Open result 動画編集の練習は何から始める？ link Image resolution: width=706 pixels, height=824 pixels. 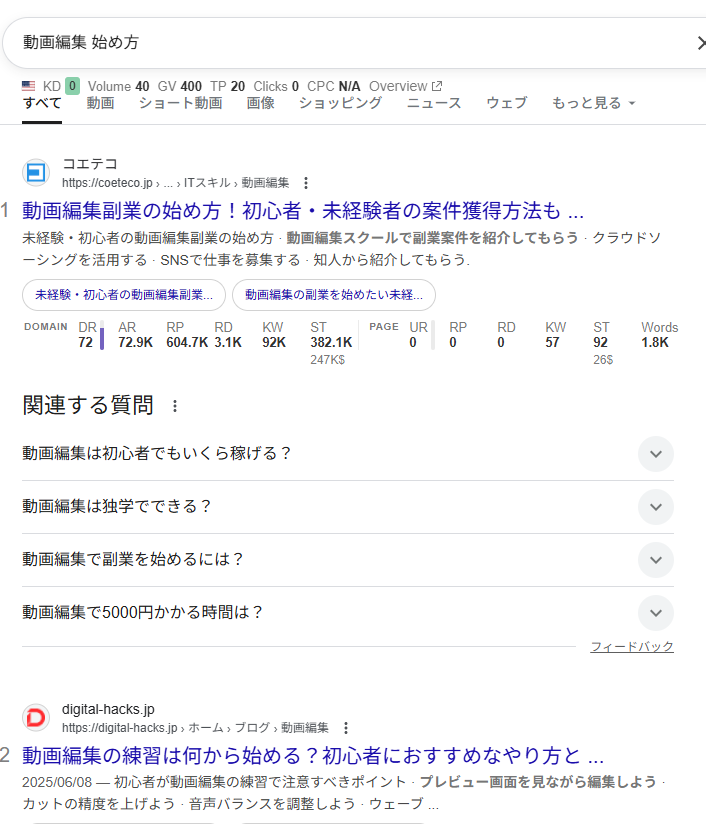(312, 755)
